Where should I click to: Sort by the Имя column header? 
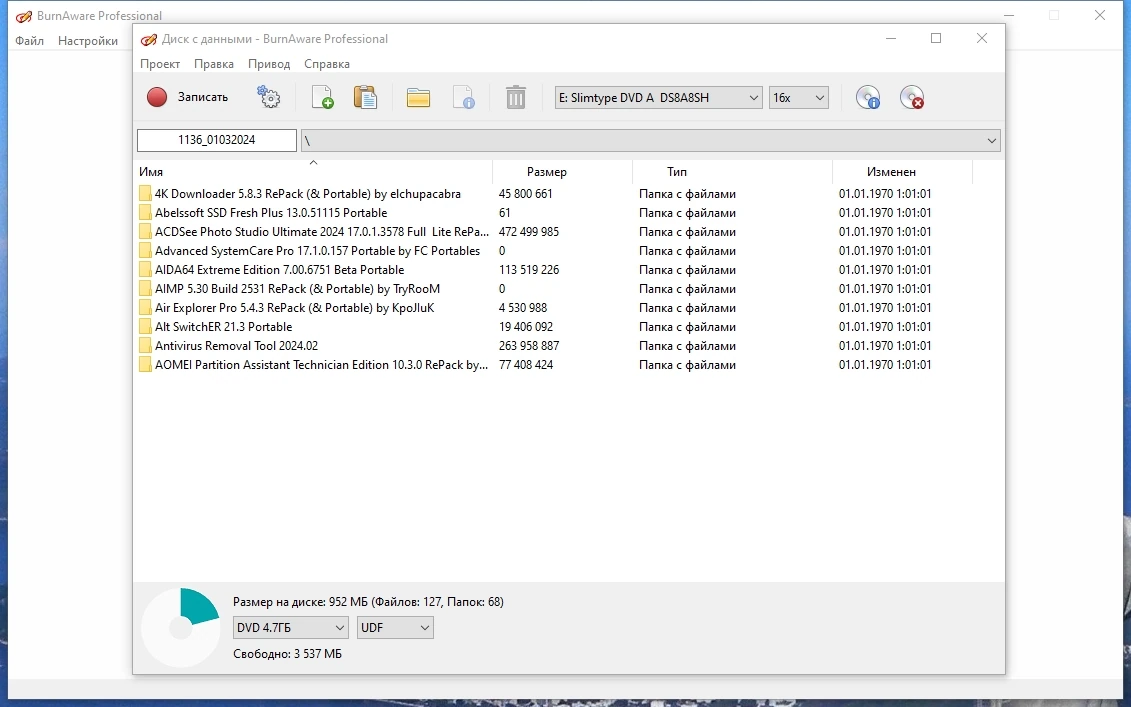click(x=313, y=172)
